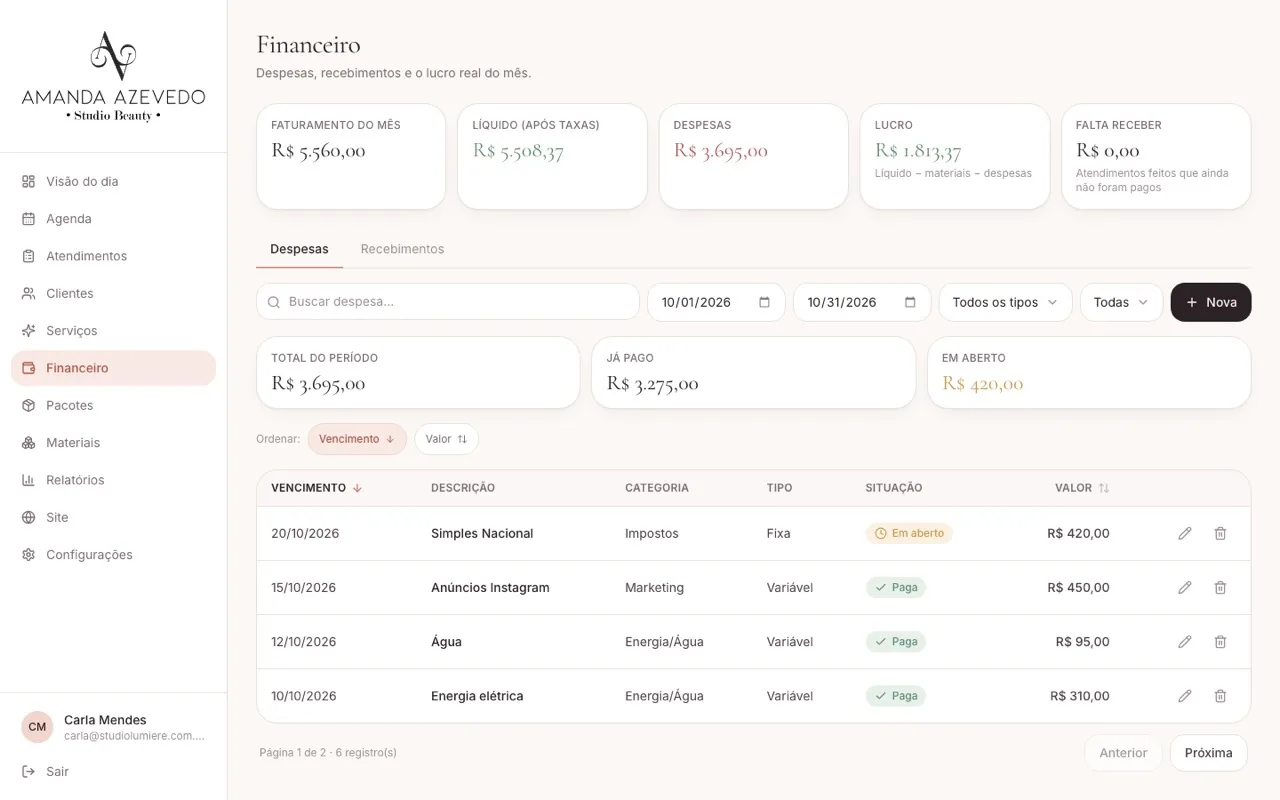
Task: Edit the Anúncios Instagram expense
Action: (1185, 588)
